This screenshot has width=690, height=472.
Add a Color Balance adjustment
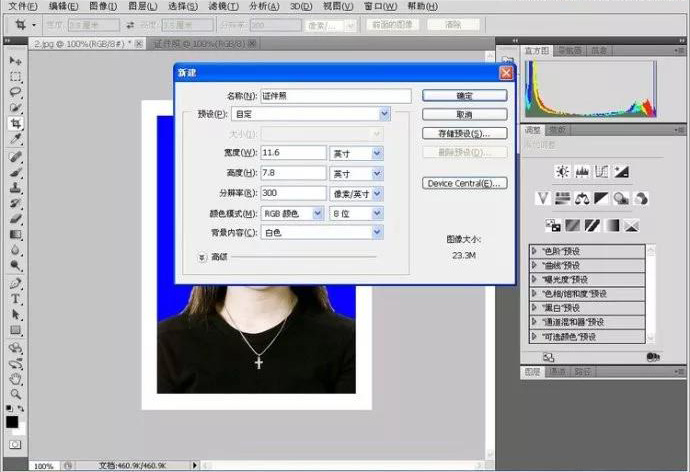point(582,198)
